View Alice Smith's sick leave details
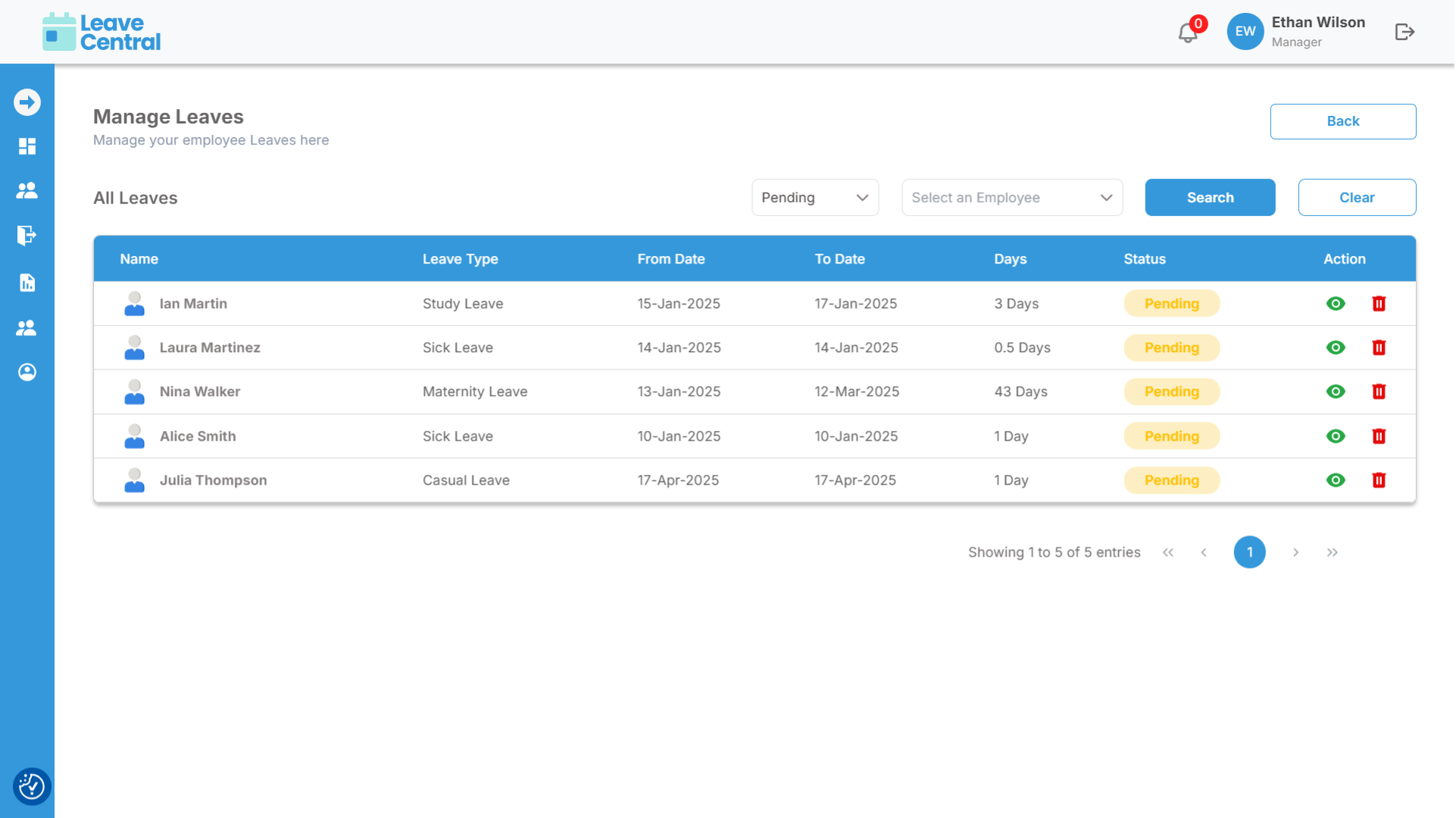The height and width of the screenshot is (818, 1456). 1336,436
